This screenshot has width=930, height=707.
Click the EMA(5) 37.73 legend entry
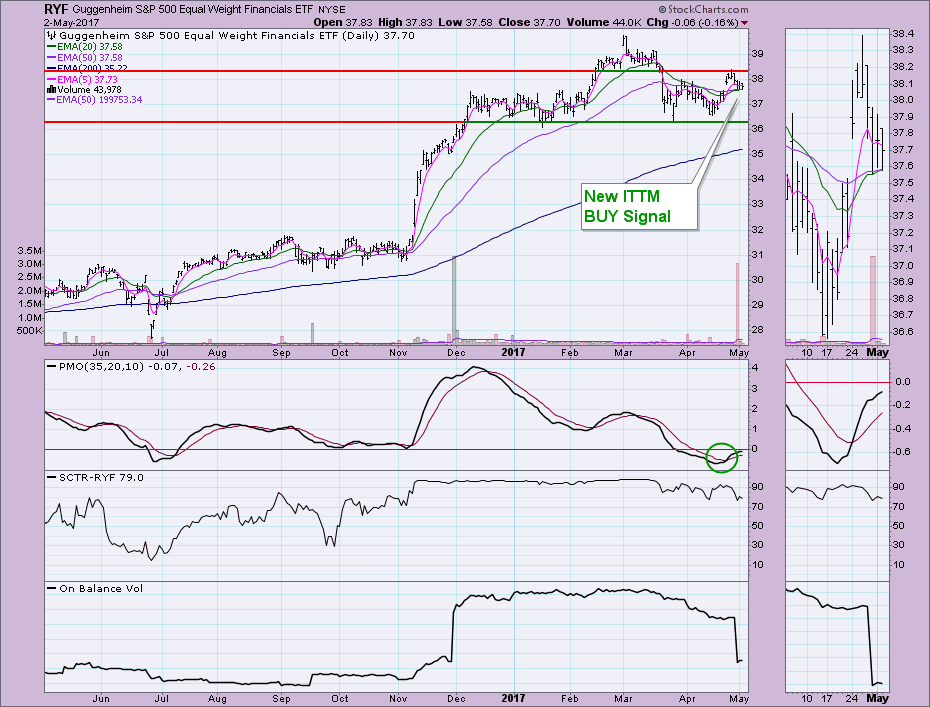pos(83,79)
